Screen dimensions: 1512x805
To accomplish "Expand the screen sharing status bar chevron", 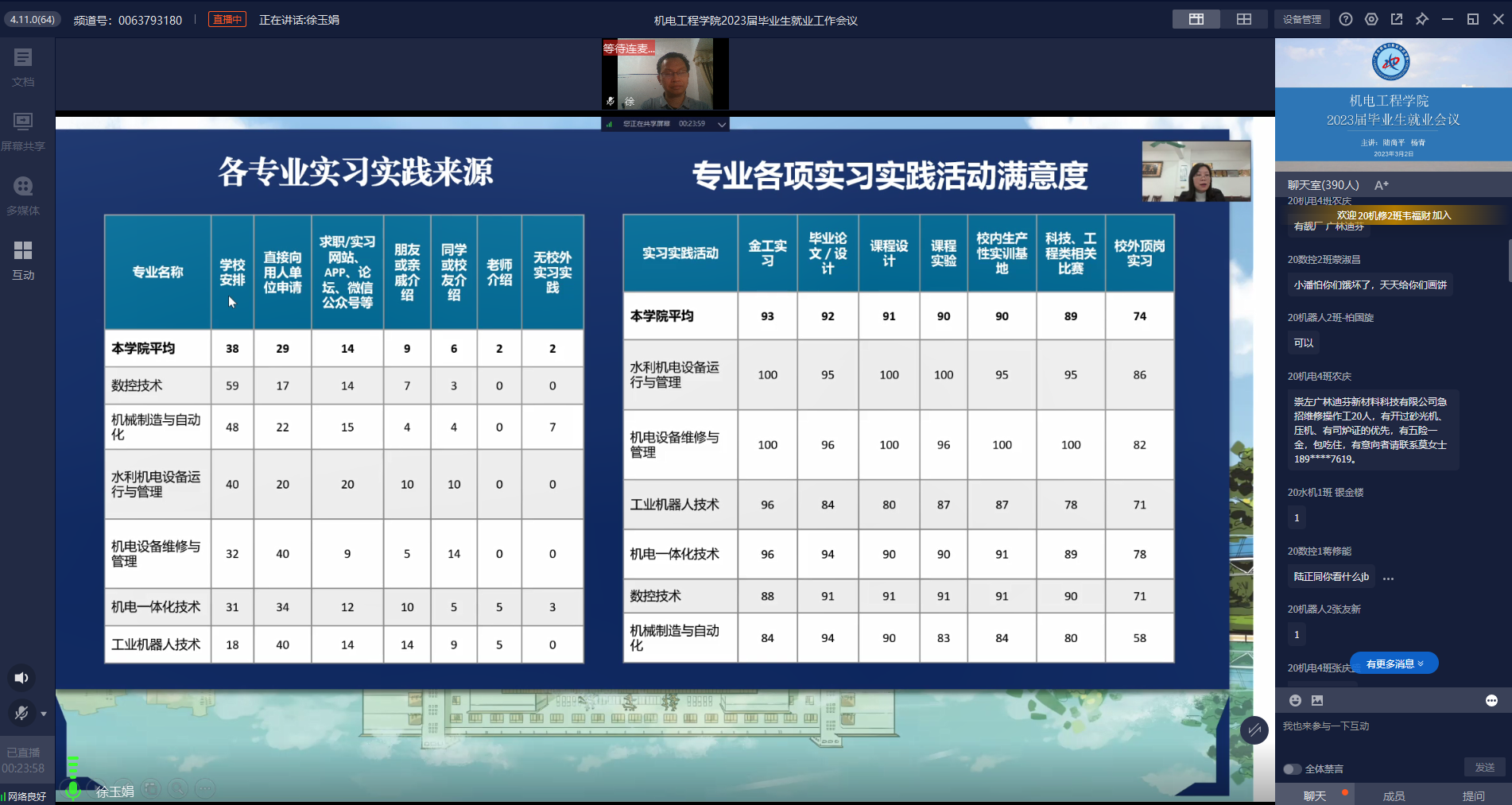I will [722, 124].
